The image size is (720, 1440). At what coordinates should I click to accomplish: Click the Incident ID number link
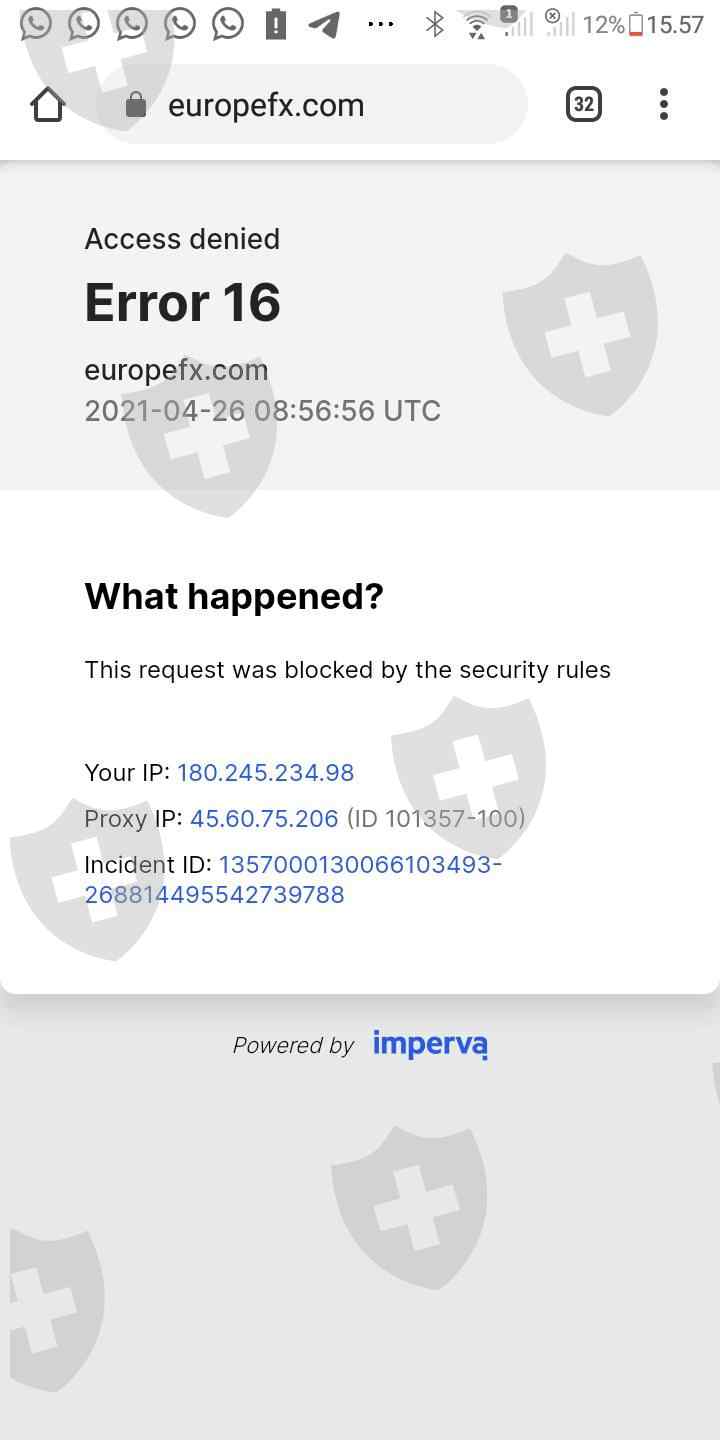(x=292, y=879)
